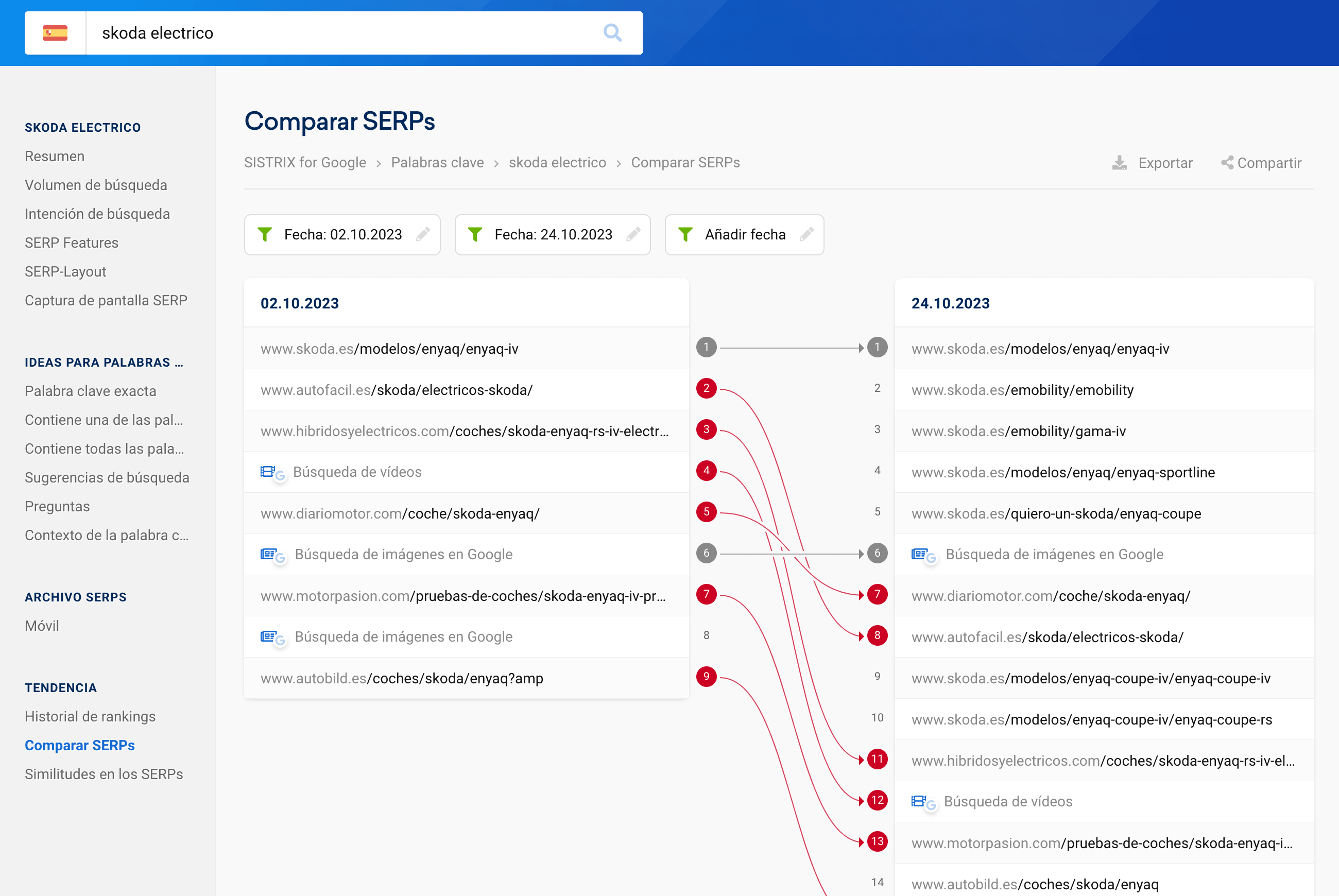Click gray position badge 6 on the right
1339x896 pixels.
point(877,553)
